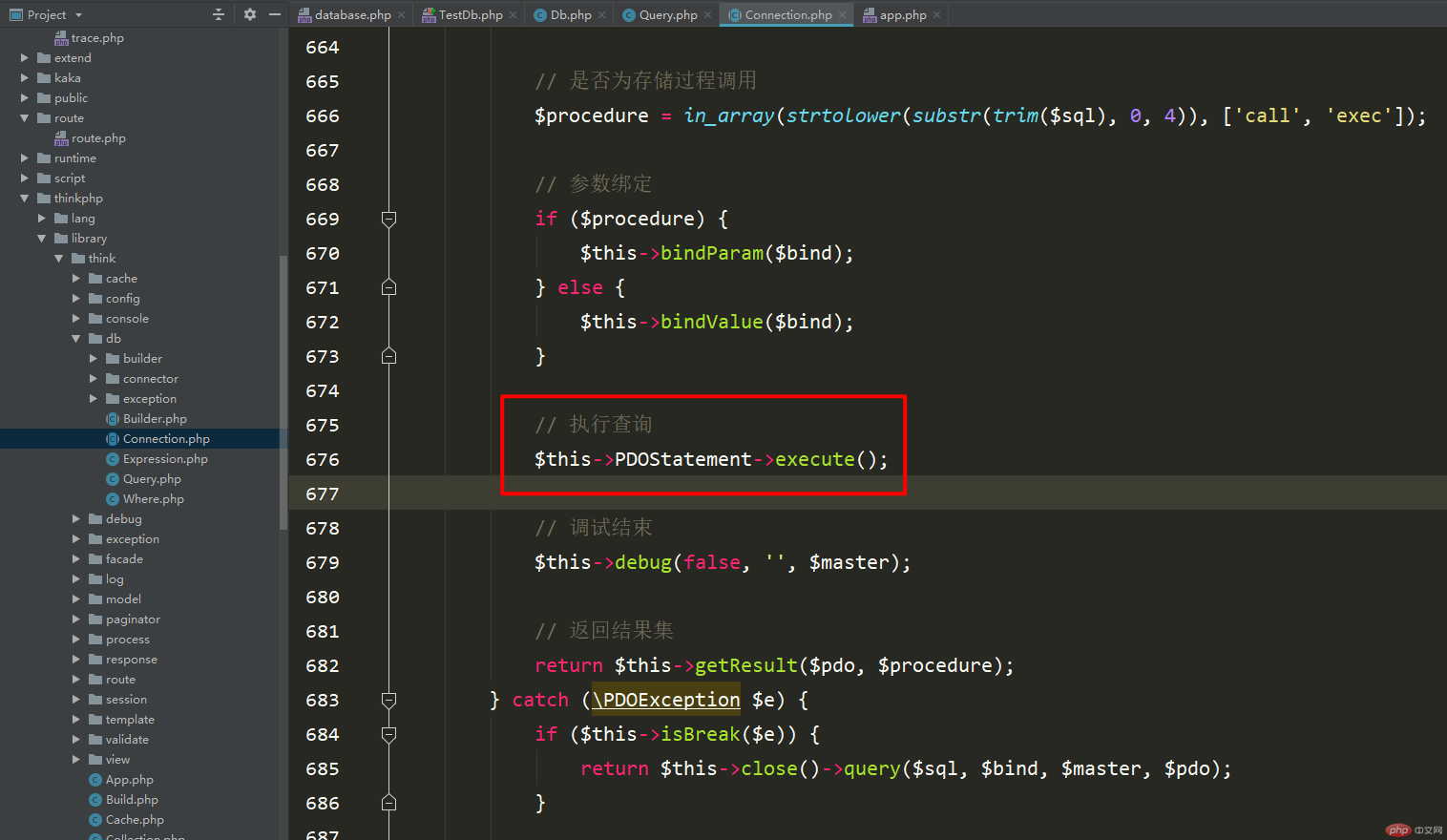Viewport: 1447px width, 840px height.
Task: Click the connector folder icon
Action: pos(113,379)
